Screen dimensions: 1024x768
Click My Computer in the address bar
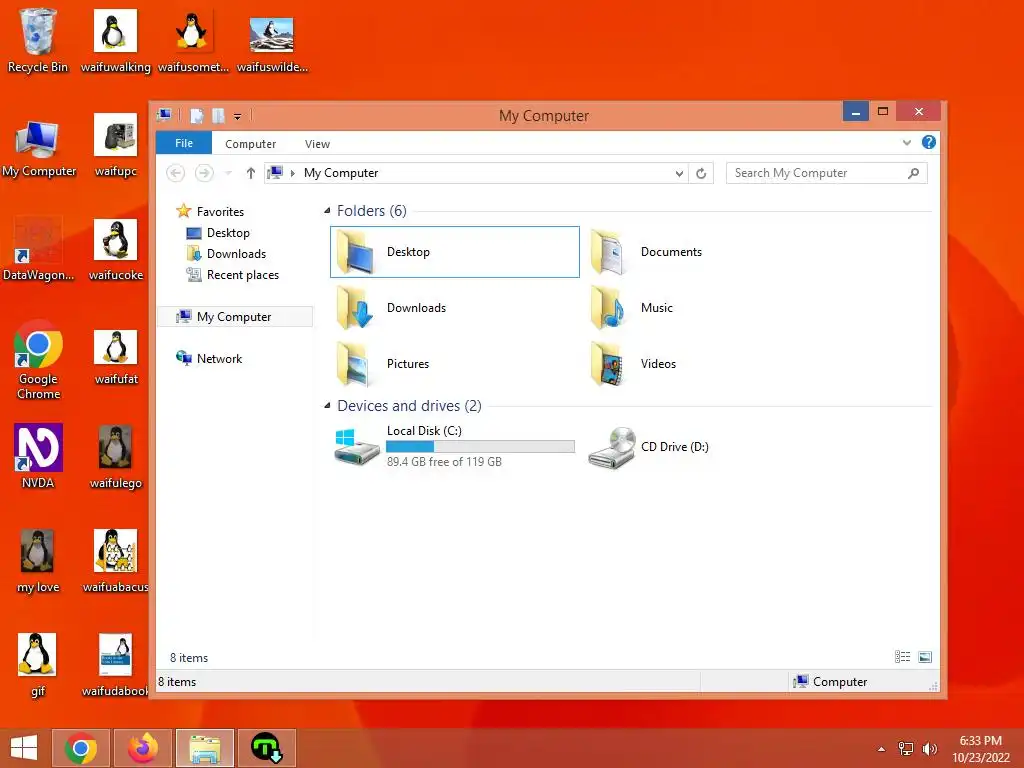click(x=341, y=173)
